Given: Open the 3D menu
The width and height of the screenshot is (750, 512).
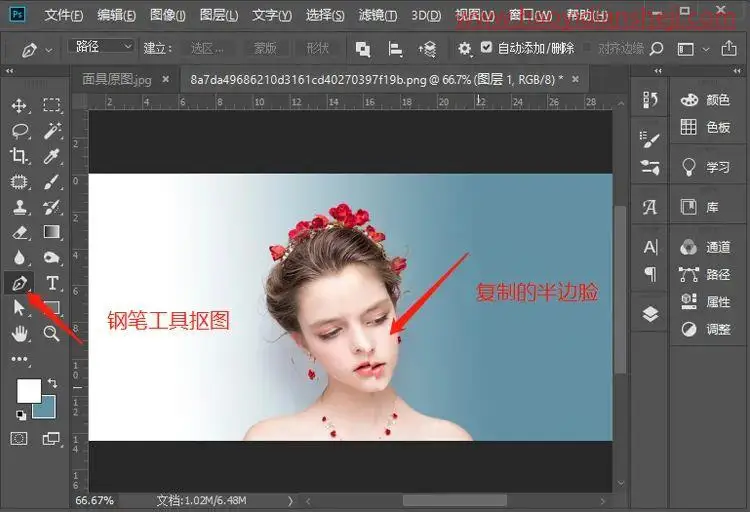Looking at the screenshot, I should coord(426,15).
